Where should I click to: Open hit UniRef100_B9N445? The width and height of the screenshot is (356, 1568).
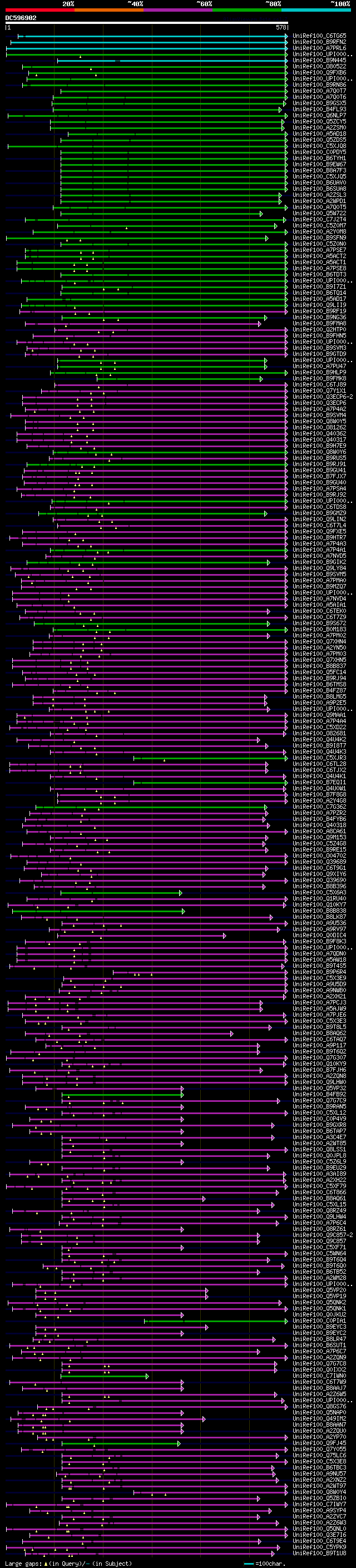pyautogui.click(x=319, y=60)
